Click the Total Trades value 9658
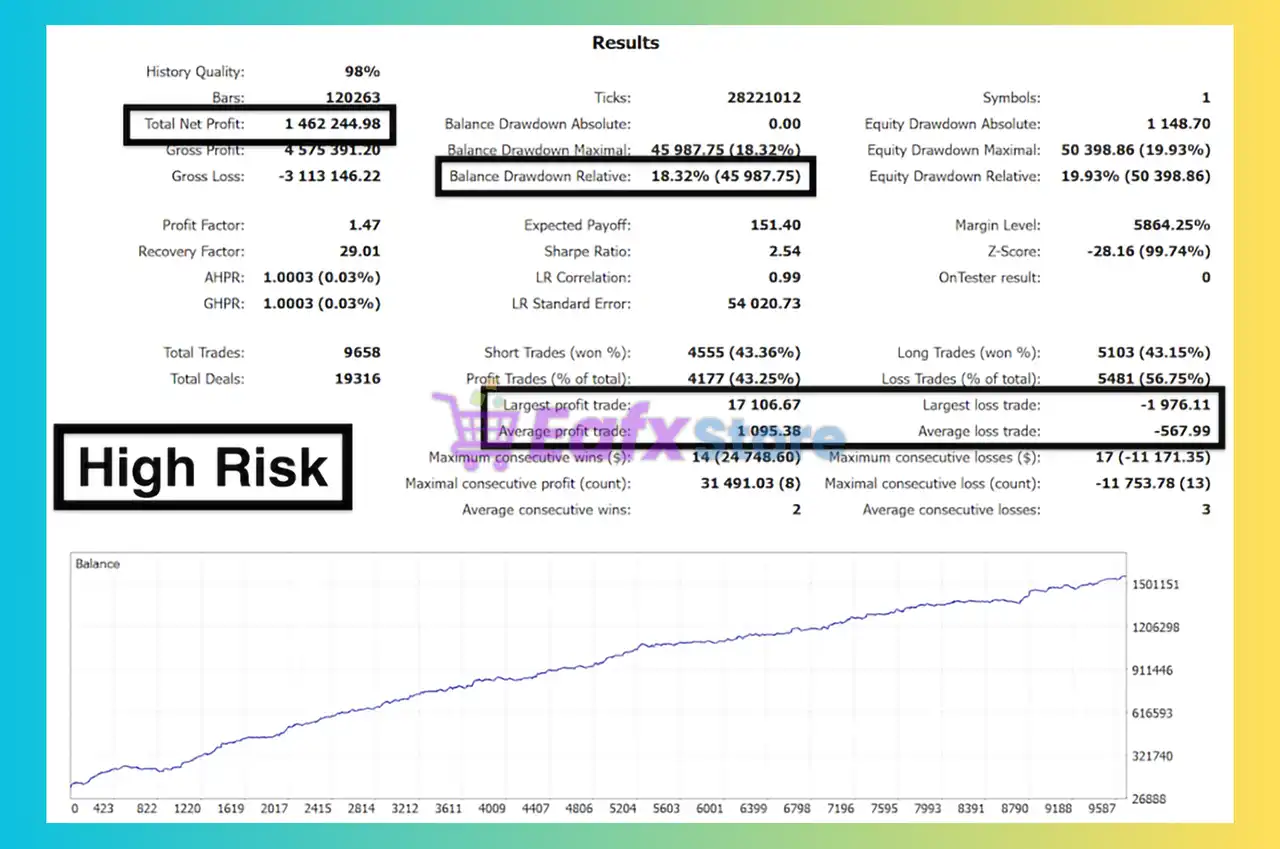The height and width of the screenshot is (849, 1280). tap(360, 353)
